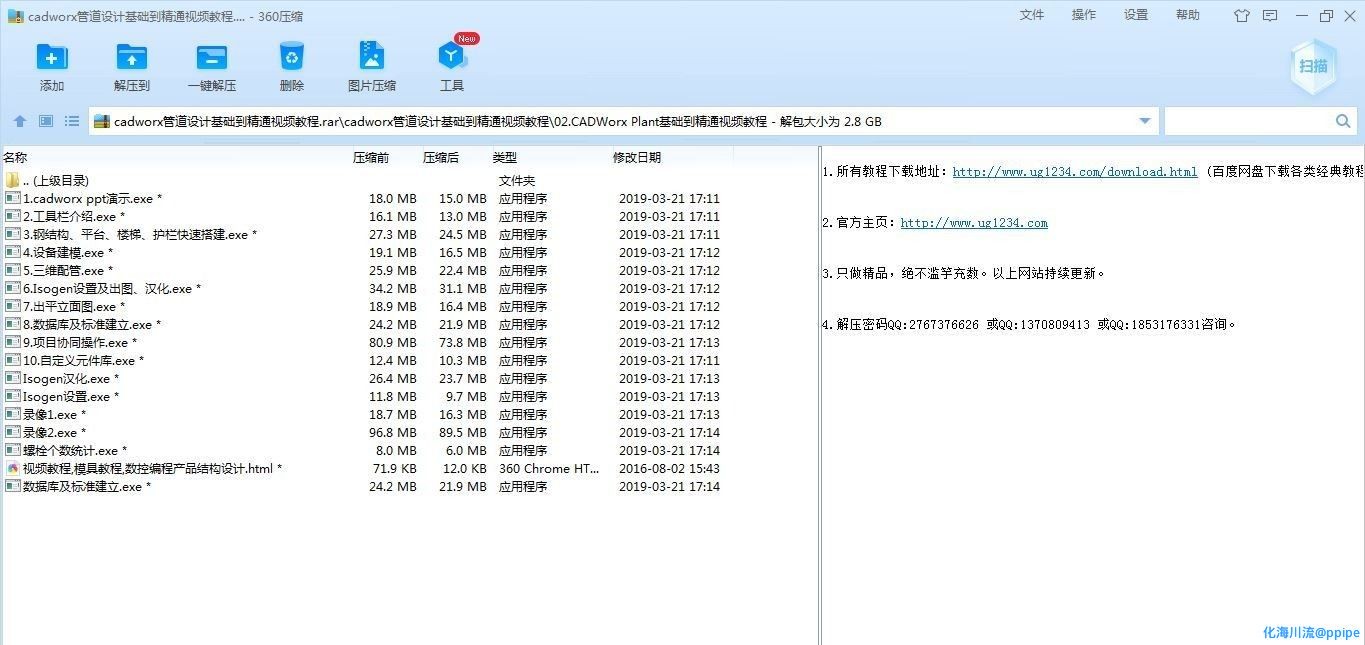The width and height of the screenshot is (1365, 645).
Task: Click the icon of 螺栓个数统计.exe
Action: pyautogui.click(x=13, y=451)
